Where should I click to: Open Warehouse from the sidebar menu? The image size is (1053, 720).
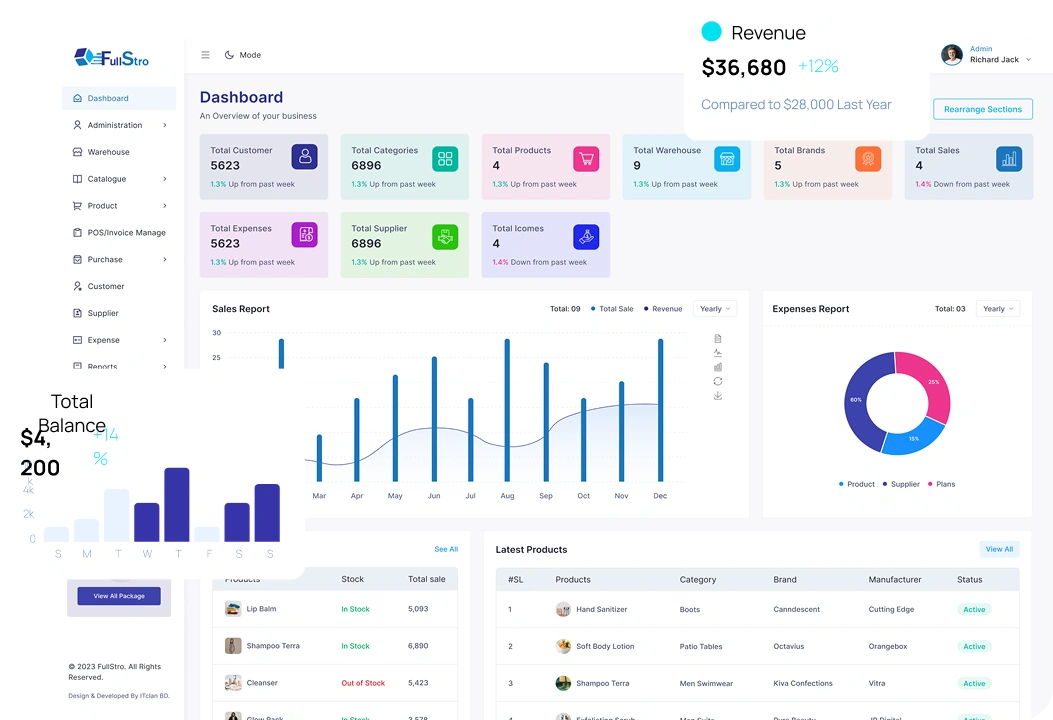108,152
